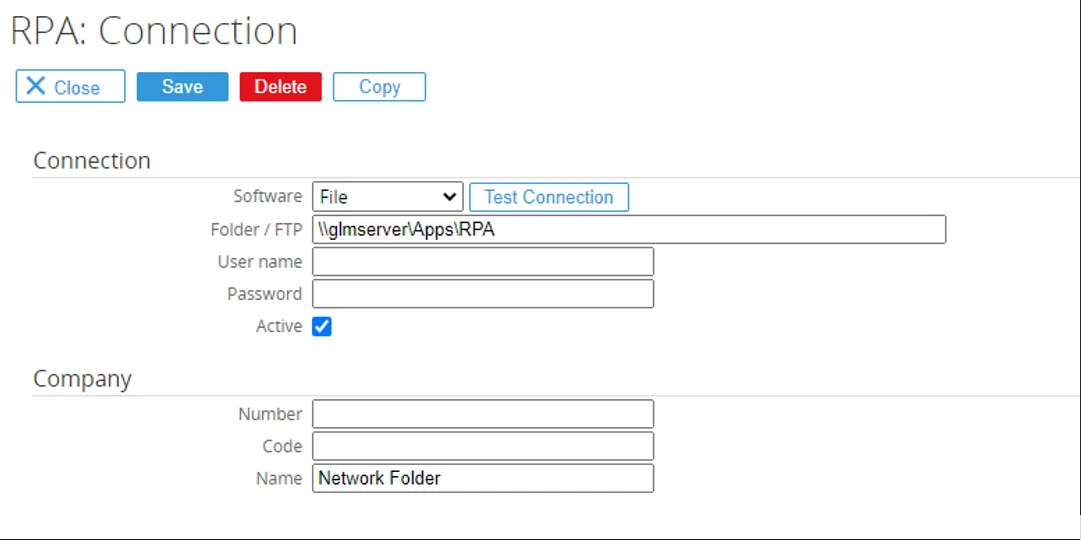Click the X icon on Close button
This screenshot has width=1081, height=540.
tap(35, 87)
